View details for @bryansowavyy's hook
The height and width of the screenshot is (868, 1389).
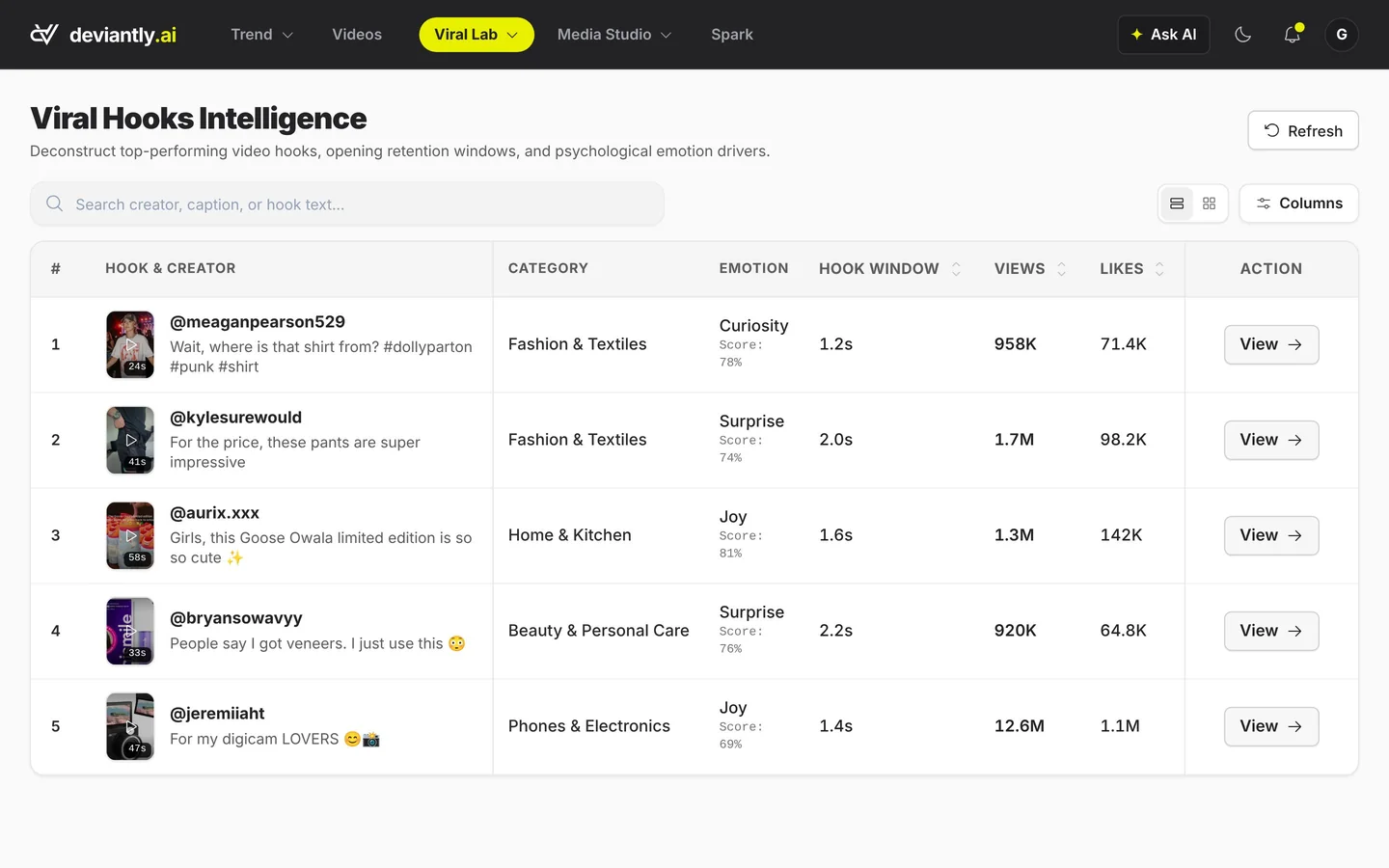point(1271,631)
